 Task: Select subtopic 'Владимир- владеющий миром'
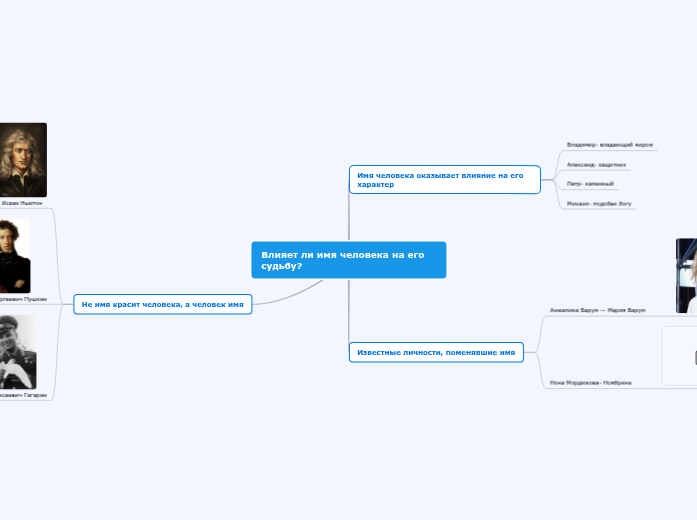(609, 145)
